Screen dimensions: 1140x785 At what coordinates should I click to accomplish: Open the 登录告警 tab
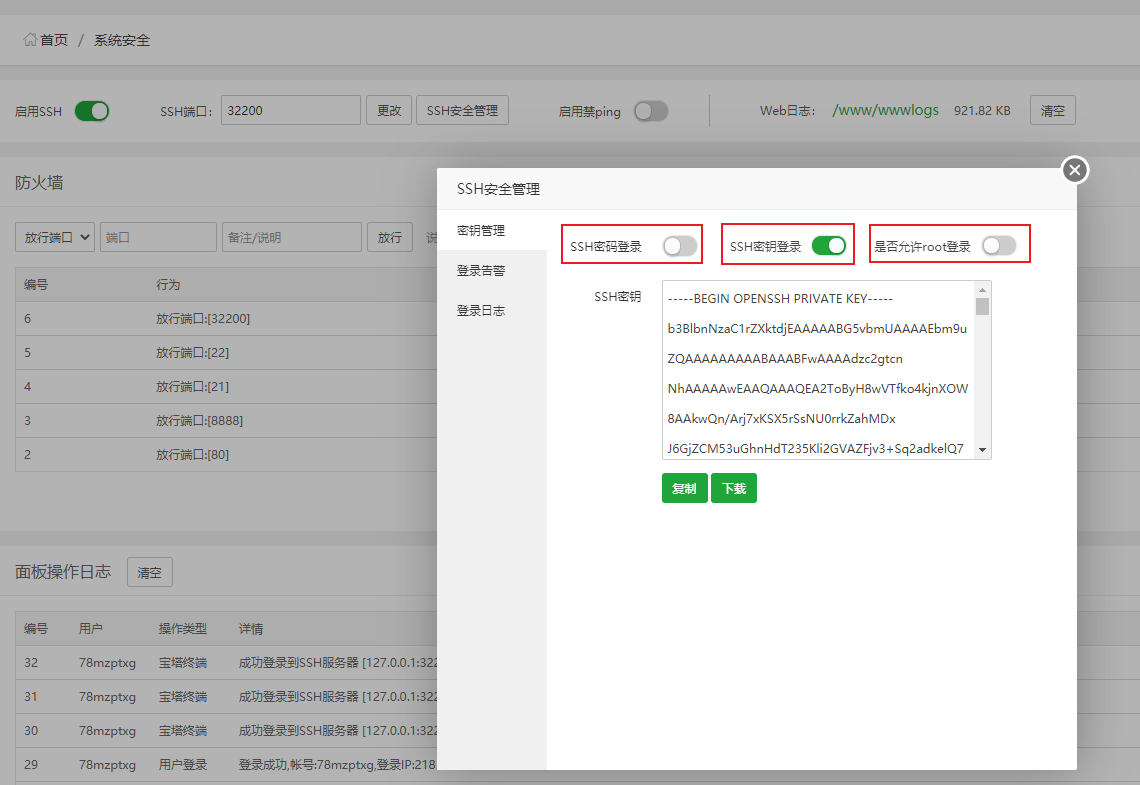pyautogui.click(x=481, y=271)
